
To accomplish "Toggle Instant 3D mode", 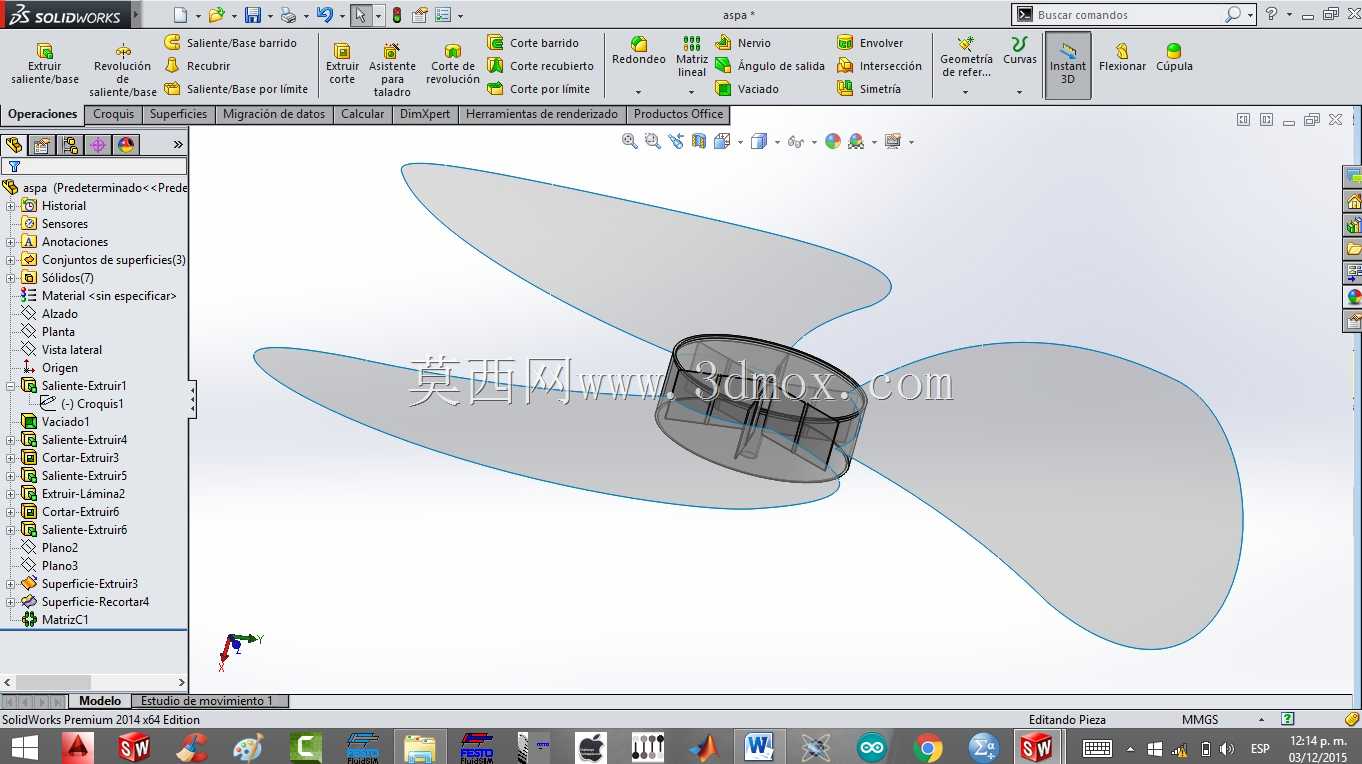I will [x=1068, y=65].
